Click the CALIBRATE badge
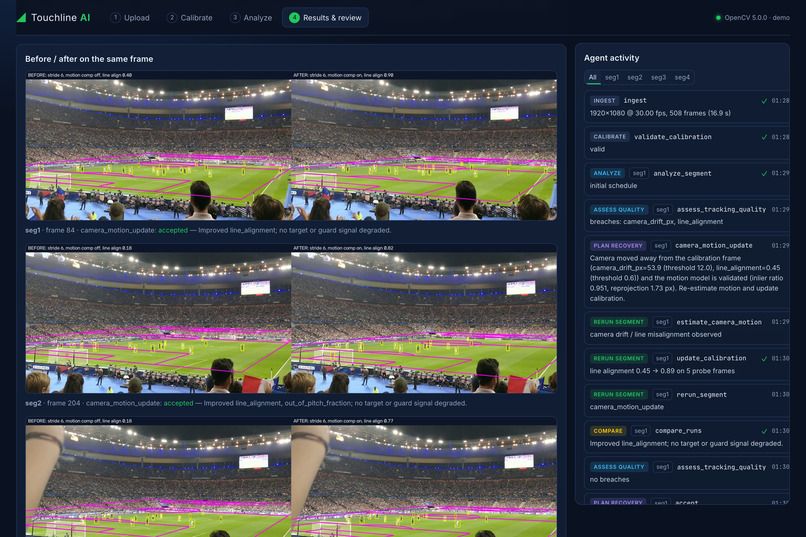The height and width of the screenshot is (537, 806). [610, 137]
